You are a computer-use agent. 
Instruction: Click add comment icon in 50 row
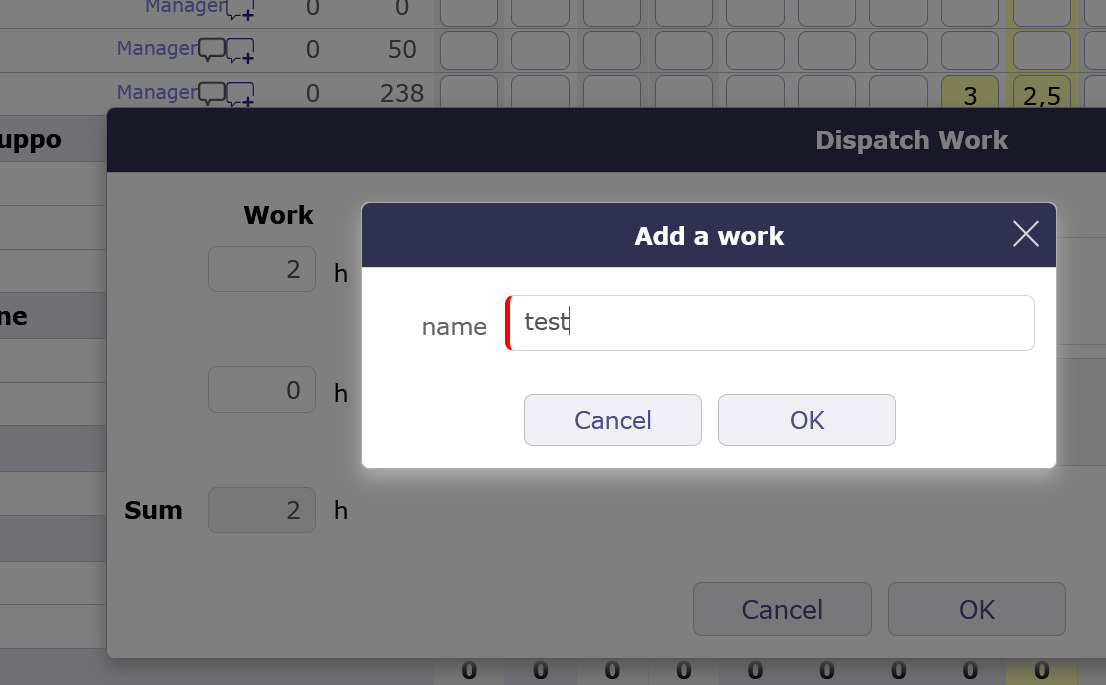241,50
